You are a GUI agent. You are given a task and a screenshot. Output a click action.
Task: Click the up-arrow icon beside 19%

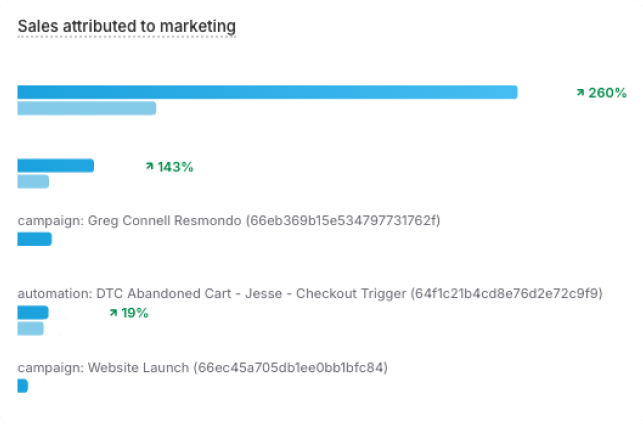[x=113, y=313]
